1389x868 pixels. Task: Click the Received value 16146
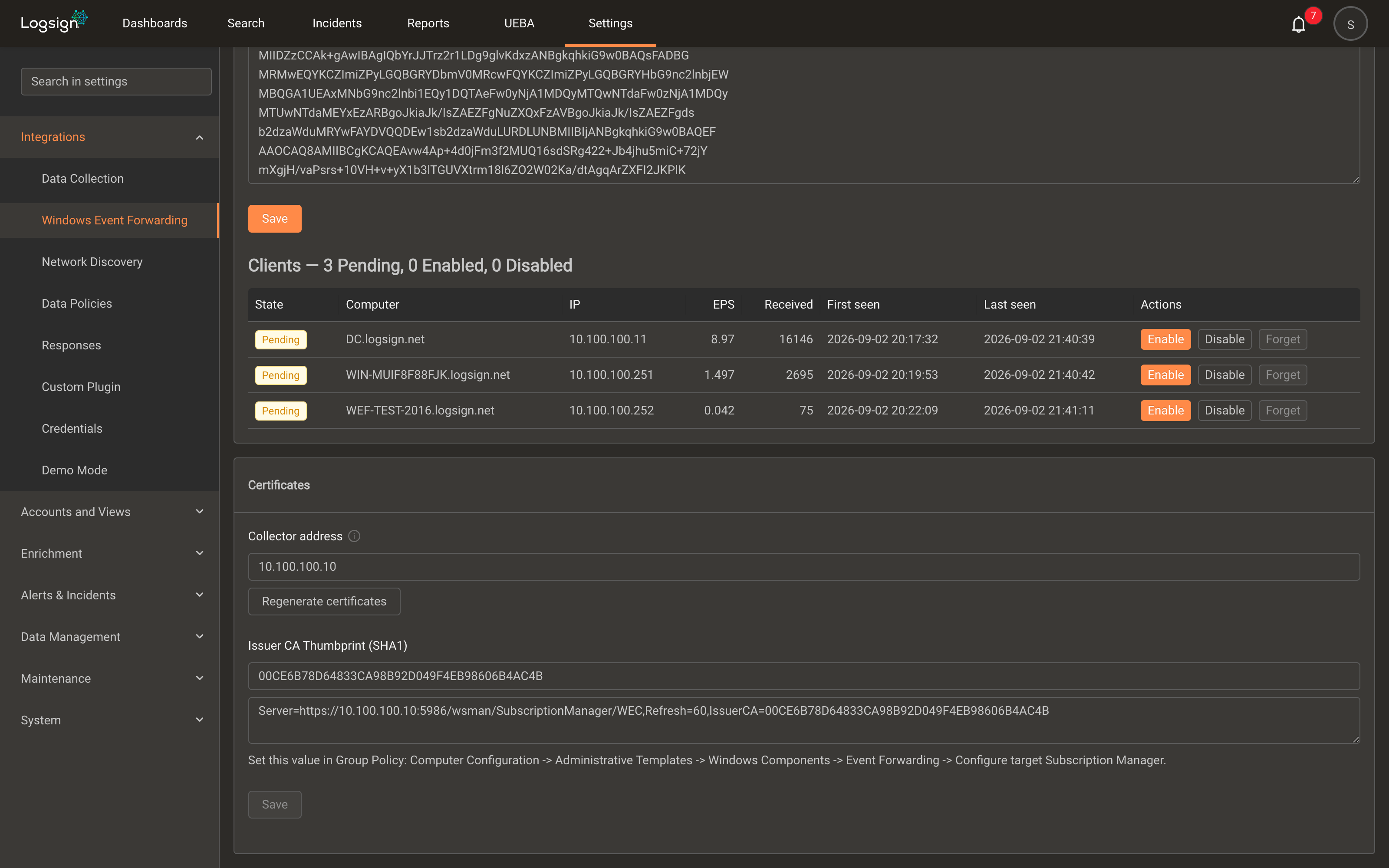pyautogui.click(x=796, y=339)
